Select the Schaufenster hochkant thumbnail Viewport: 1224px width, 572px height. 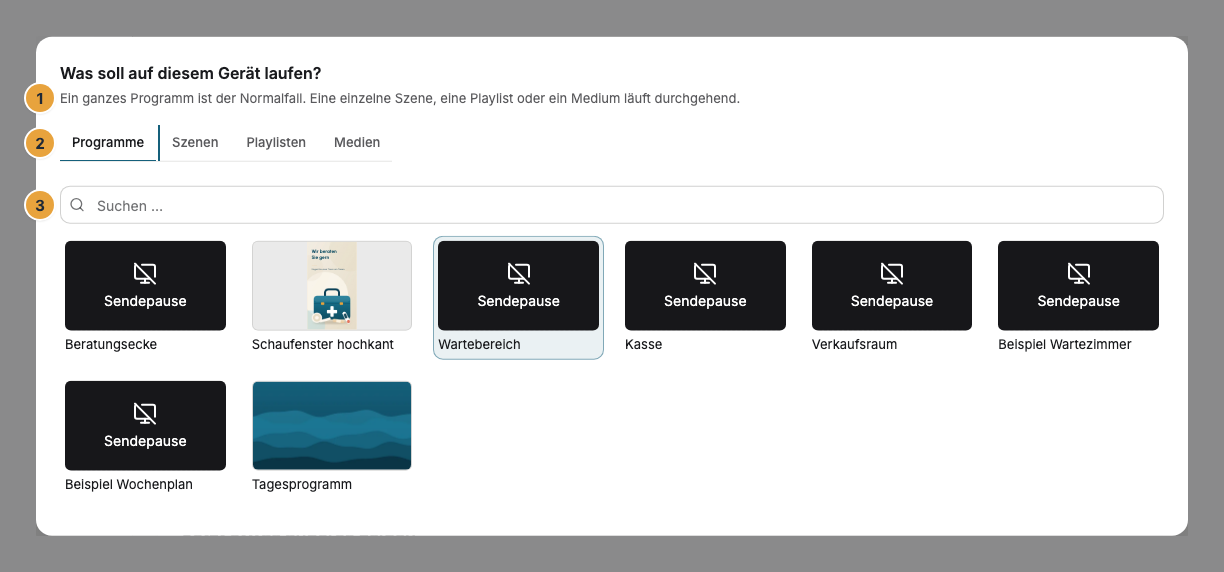tap(332, 286)
